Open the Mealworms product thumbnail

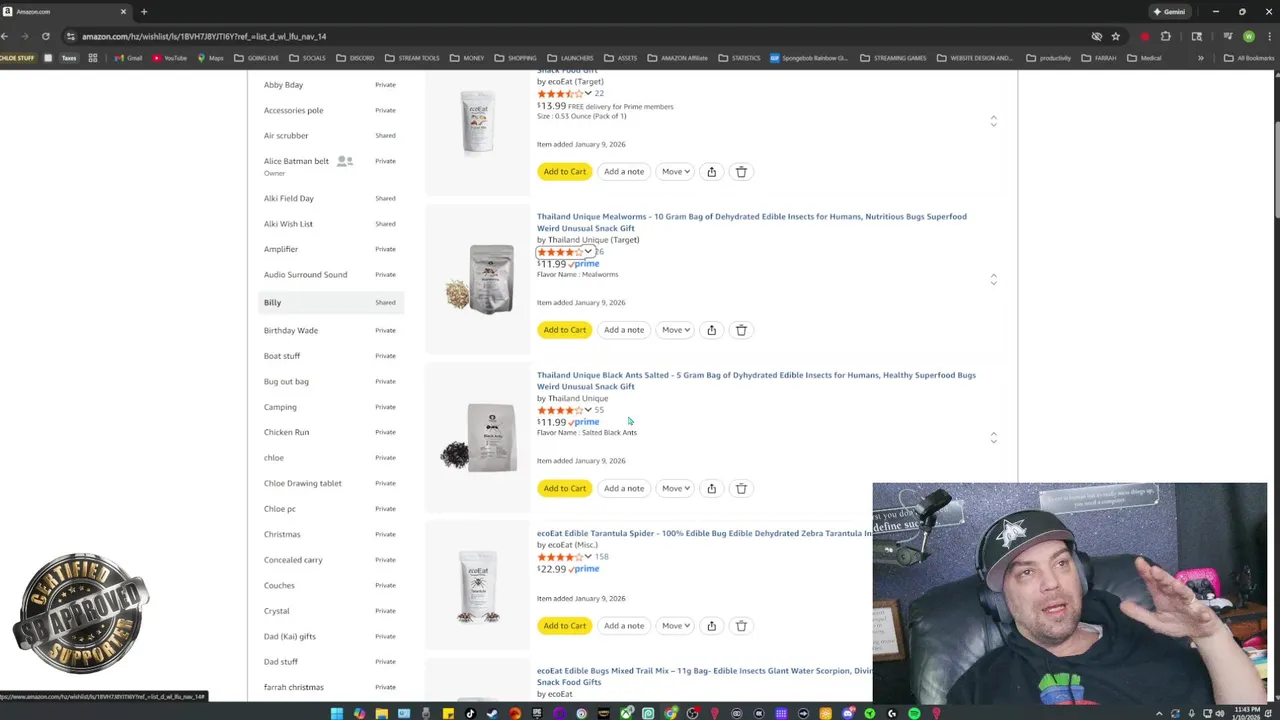pos(478,279)
